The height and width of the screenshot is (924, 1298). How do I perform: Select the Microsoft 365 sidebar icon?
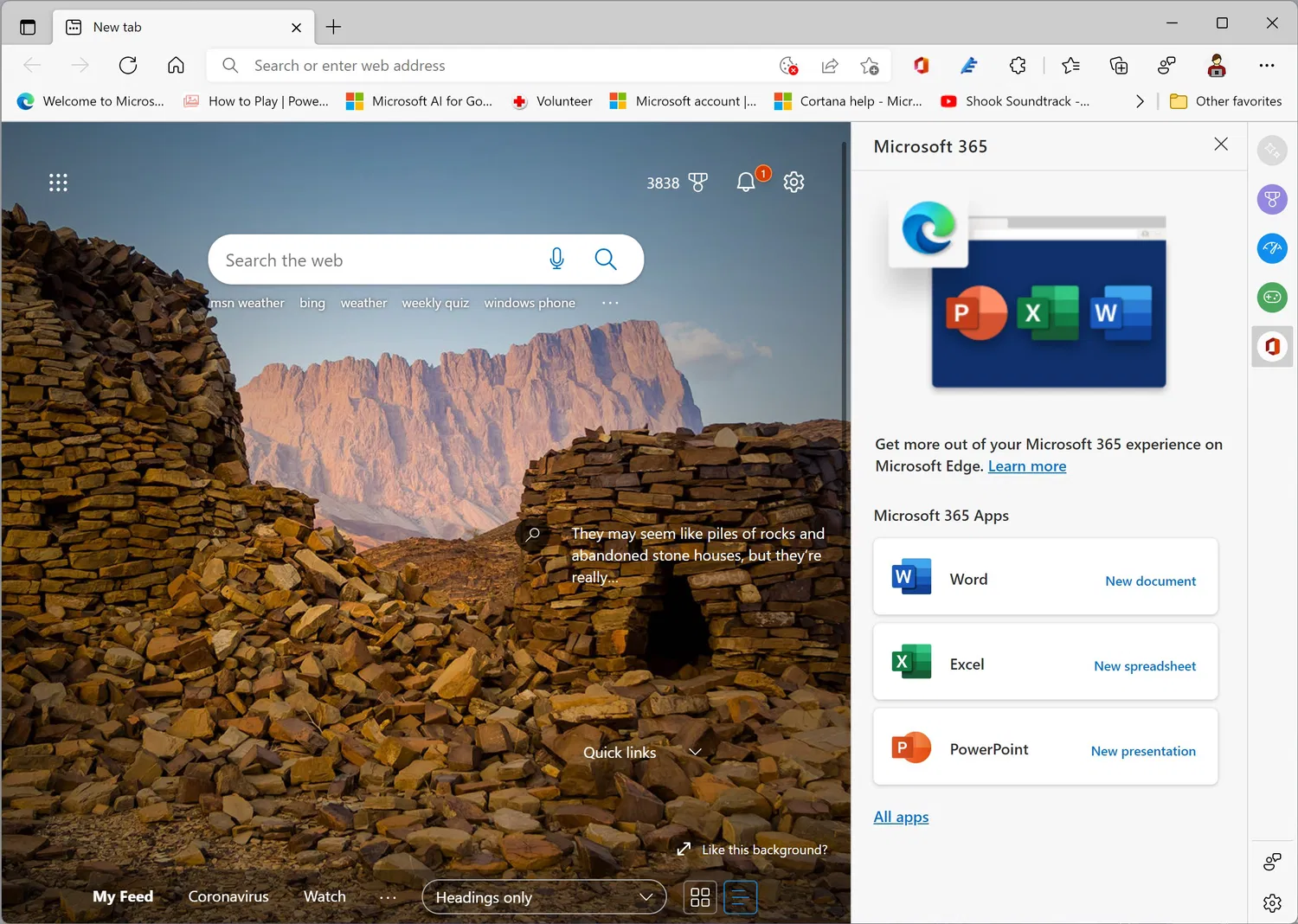(x=1272, y=347)
